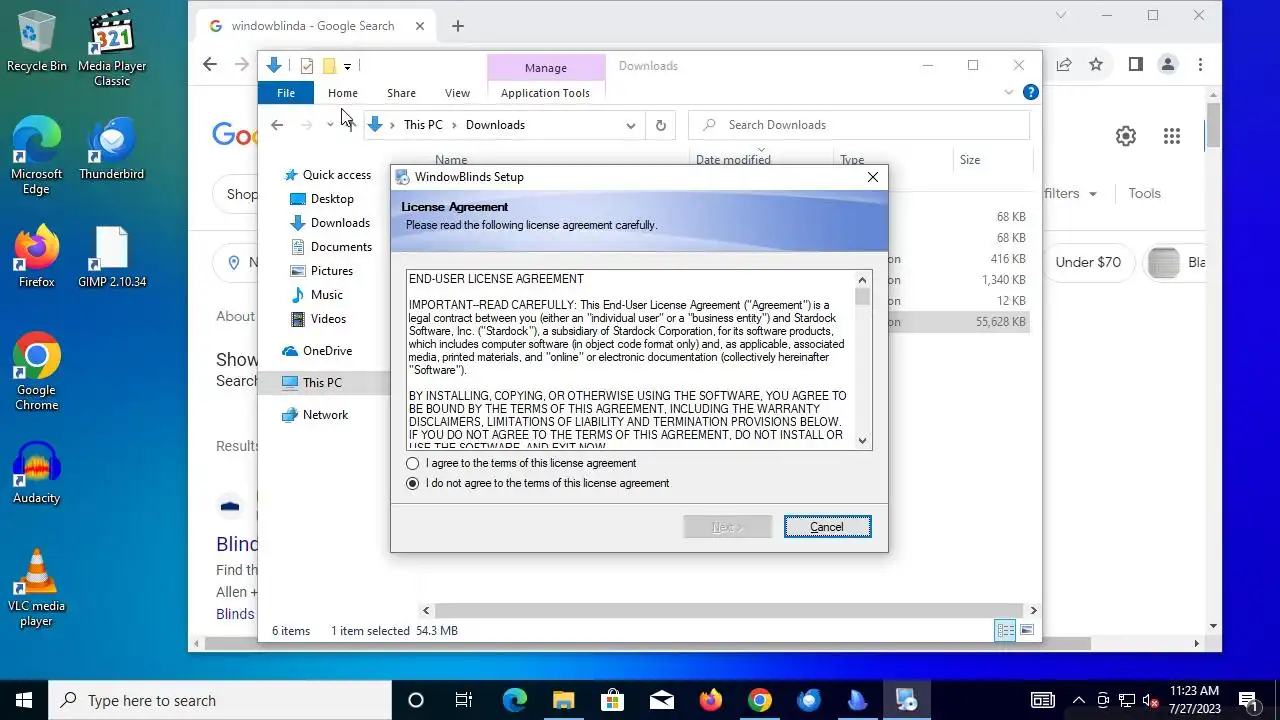Open the notification center icon
Viewport: 1280px width, 720px height.
click(1248, 700)
